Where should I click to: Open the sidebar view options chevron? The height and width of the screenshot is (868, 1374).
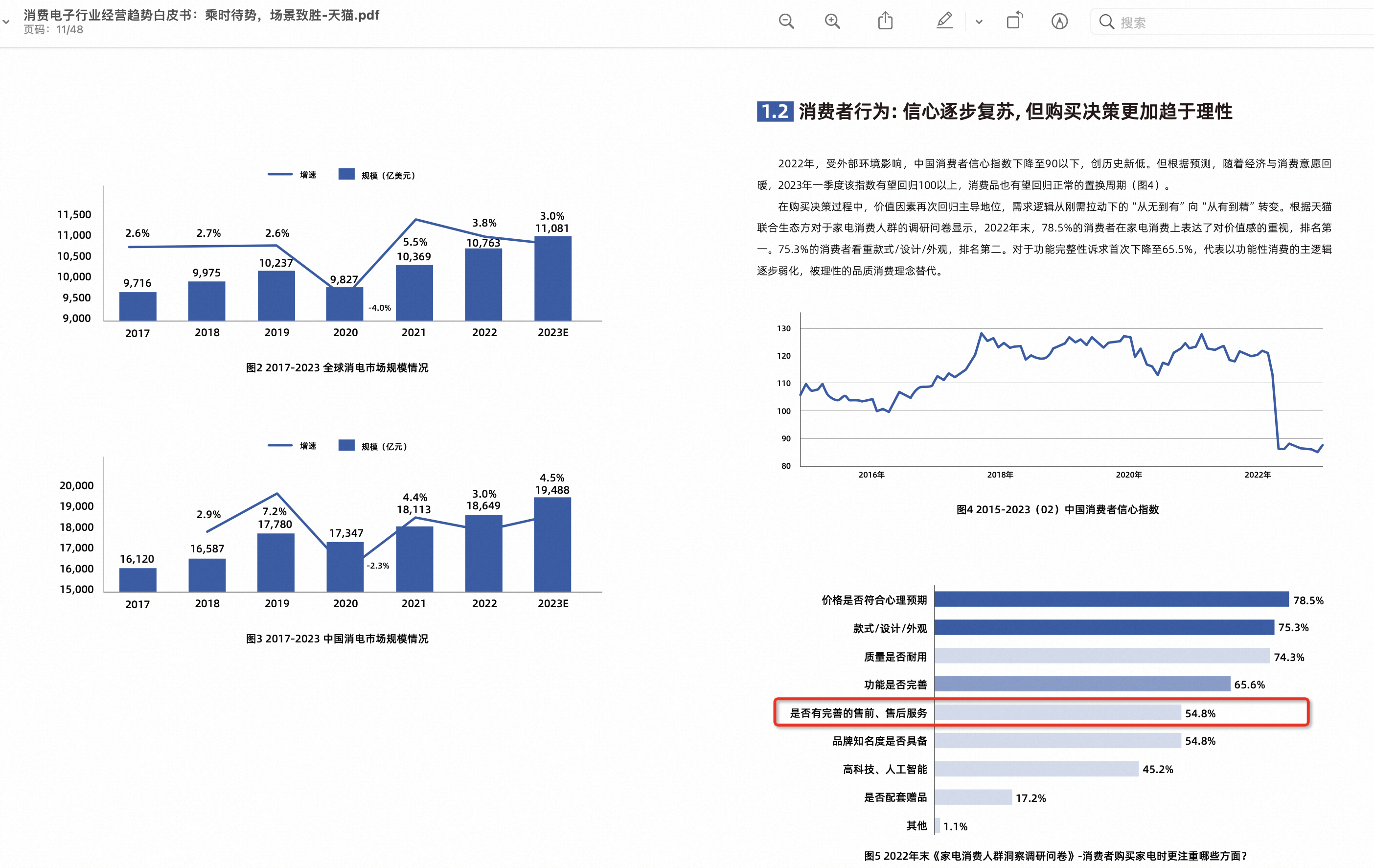[x=6, y=22]
